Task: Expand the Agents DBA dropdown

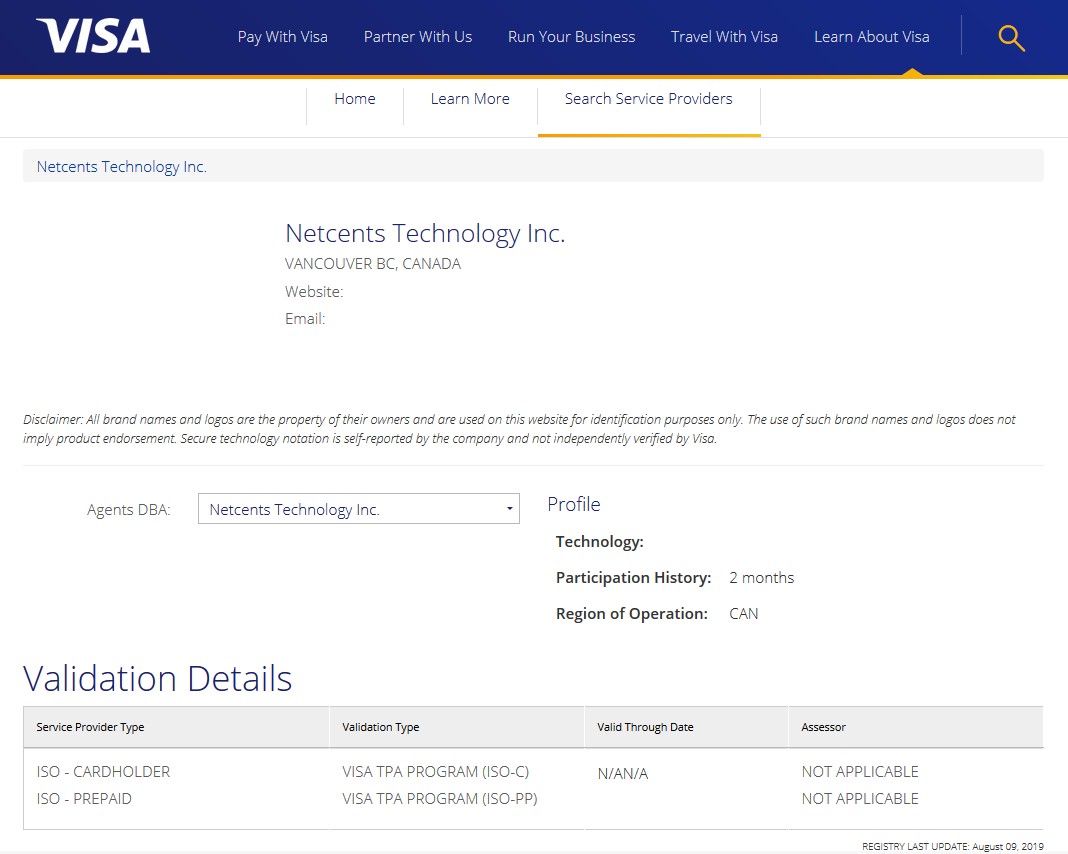Action: pos(350,509)
